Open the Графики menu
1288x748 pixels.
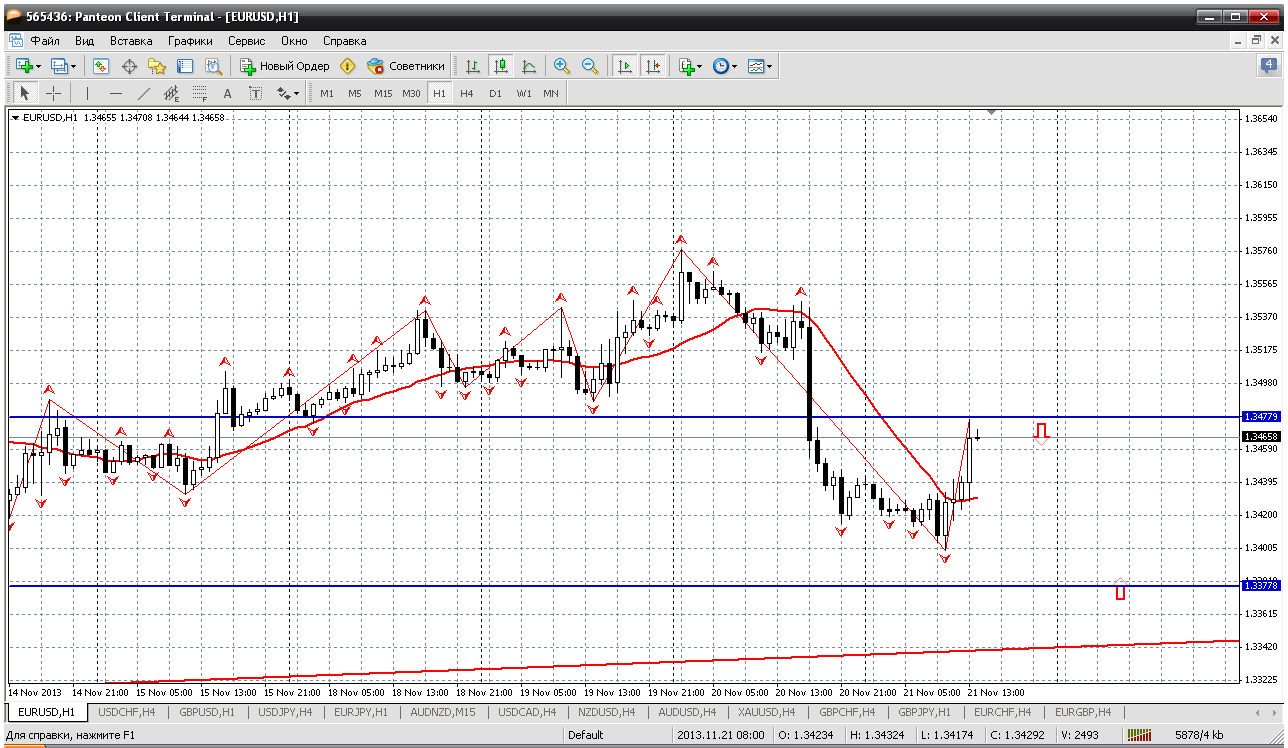[190, 41]
